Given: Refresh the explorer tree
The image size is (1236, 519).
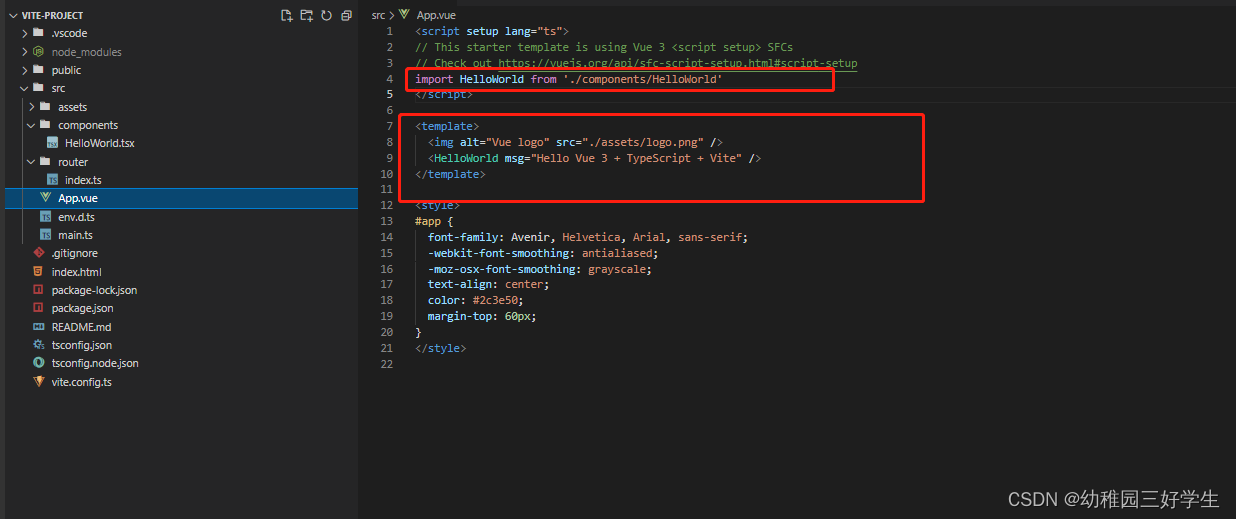Looking at the screenshot, I should pos(326,15).
